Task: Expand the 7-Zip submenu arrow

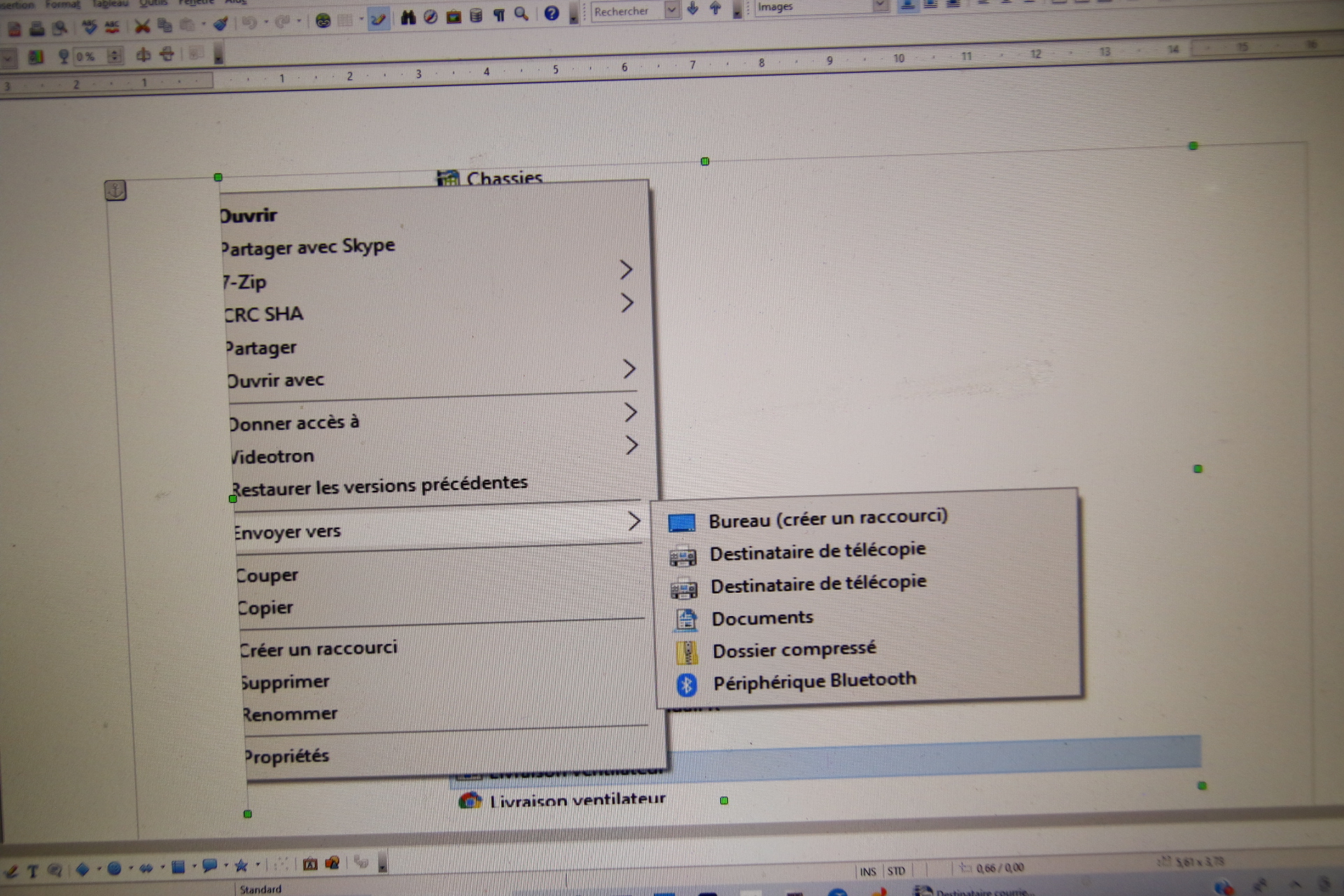Action: point(626,269)
